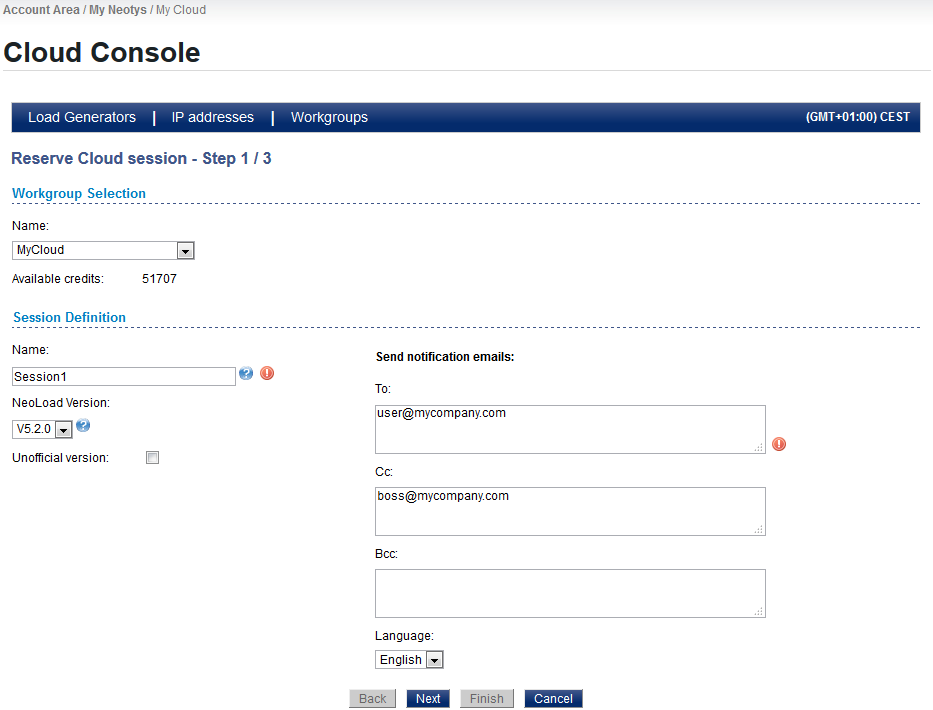
Task: Switch to IP addresses tab
Action: click(x=212, y=117)
